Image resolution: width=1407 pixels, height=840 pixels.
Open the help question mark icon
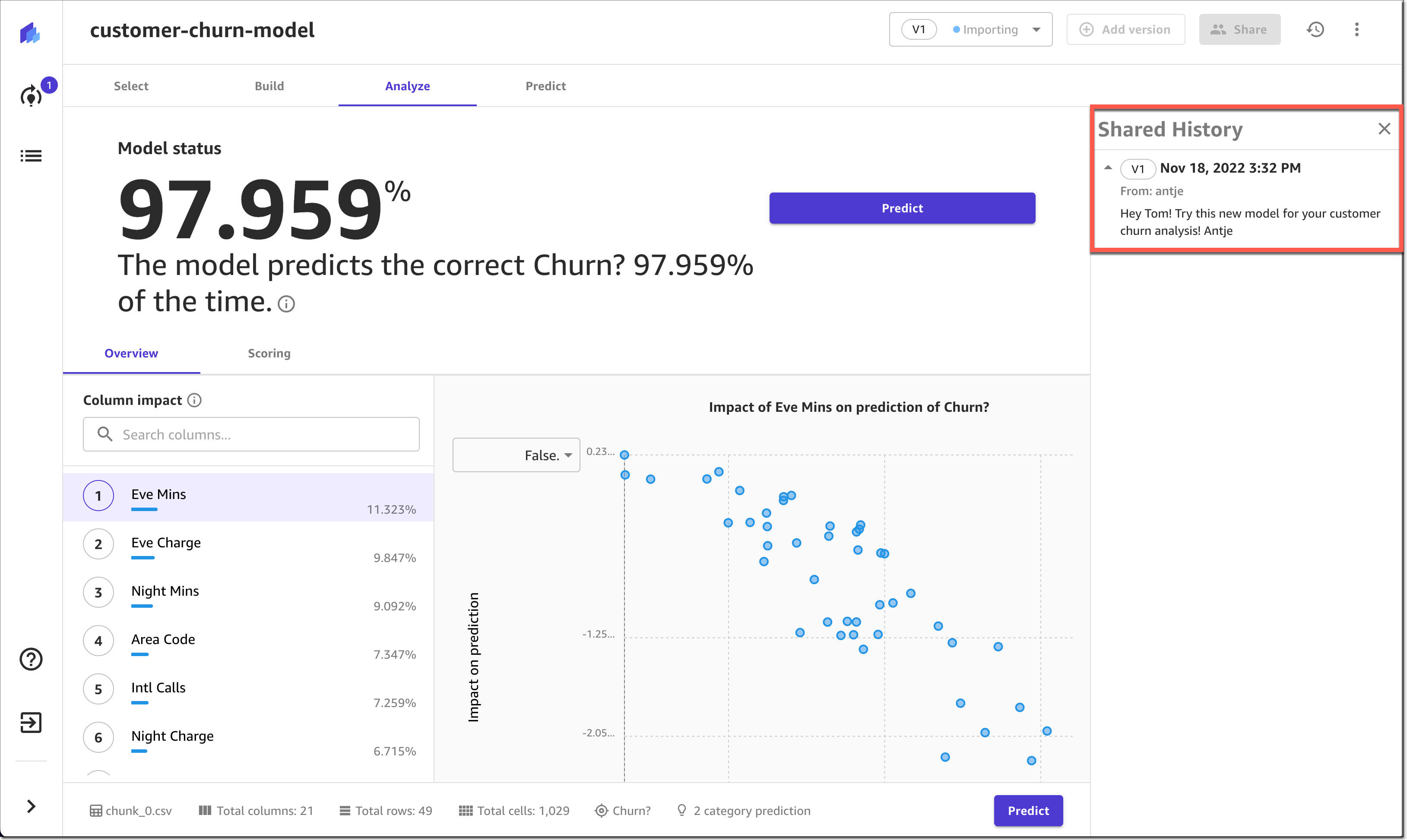coord(31,659)
